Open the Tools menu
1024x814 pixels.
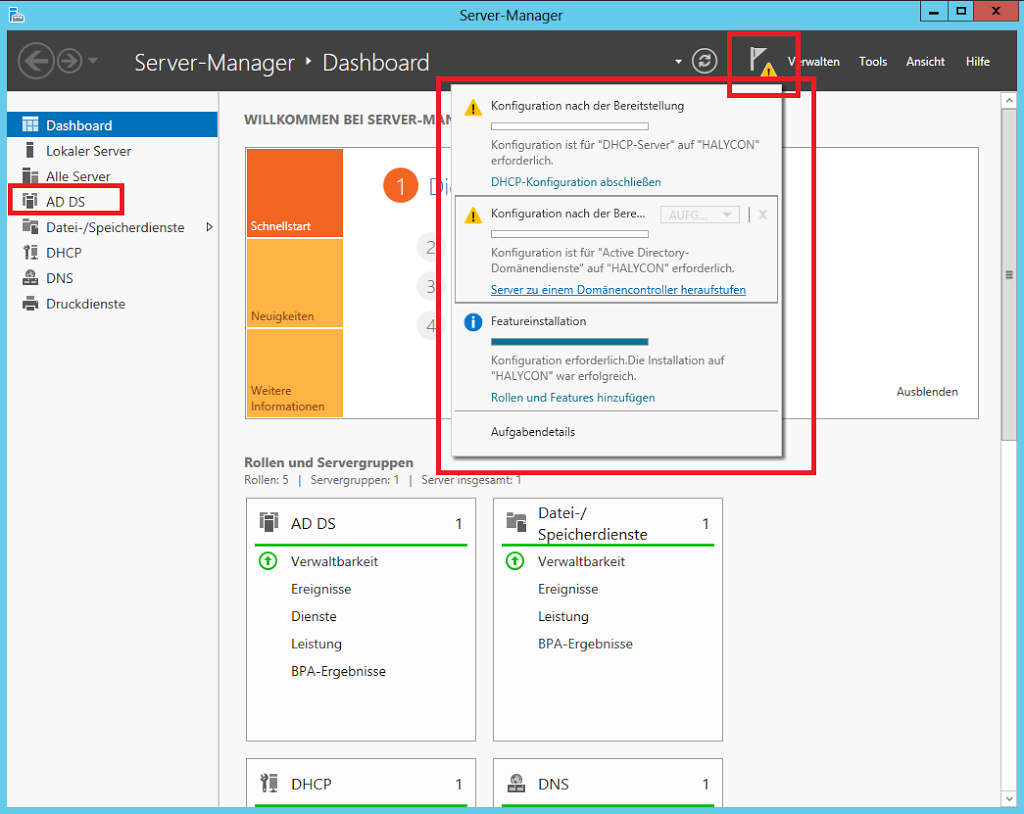(x=872, y=62)
